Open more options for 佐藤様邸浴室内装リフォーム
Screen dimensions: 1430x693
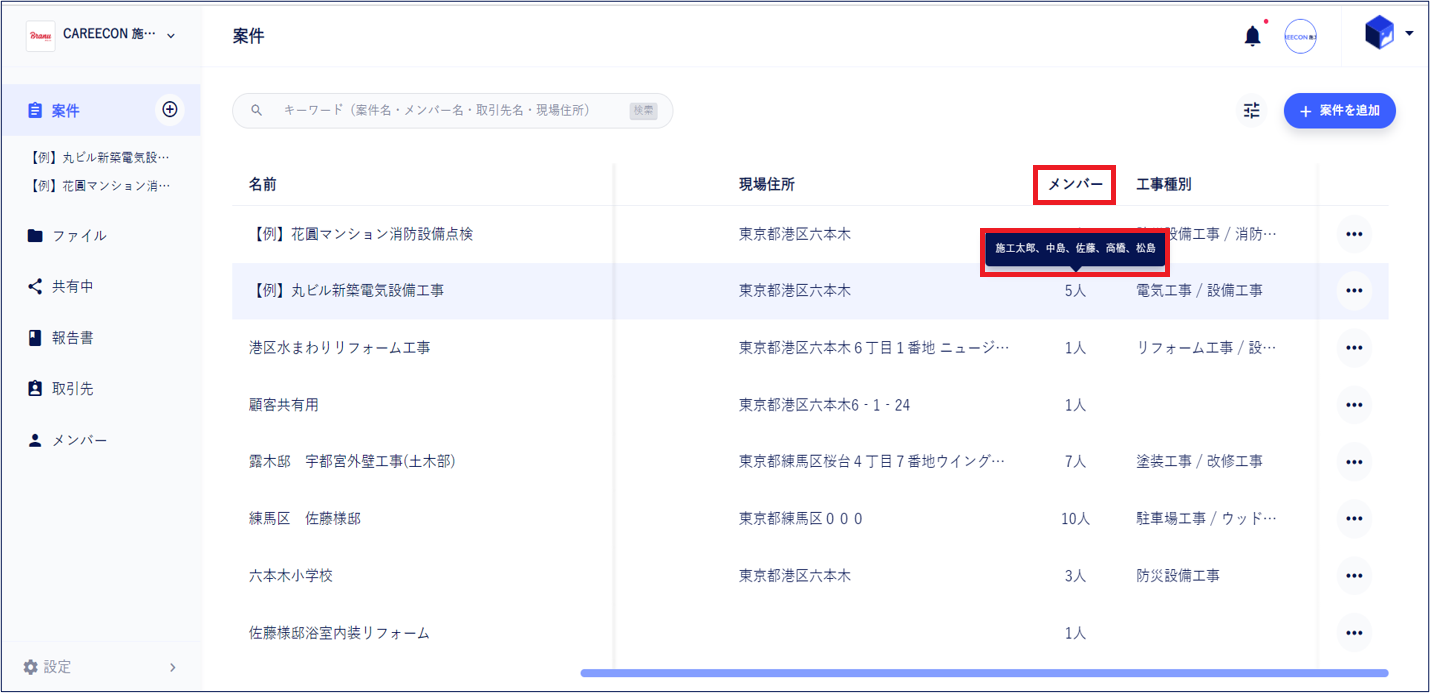[x=1354, y=633]
